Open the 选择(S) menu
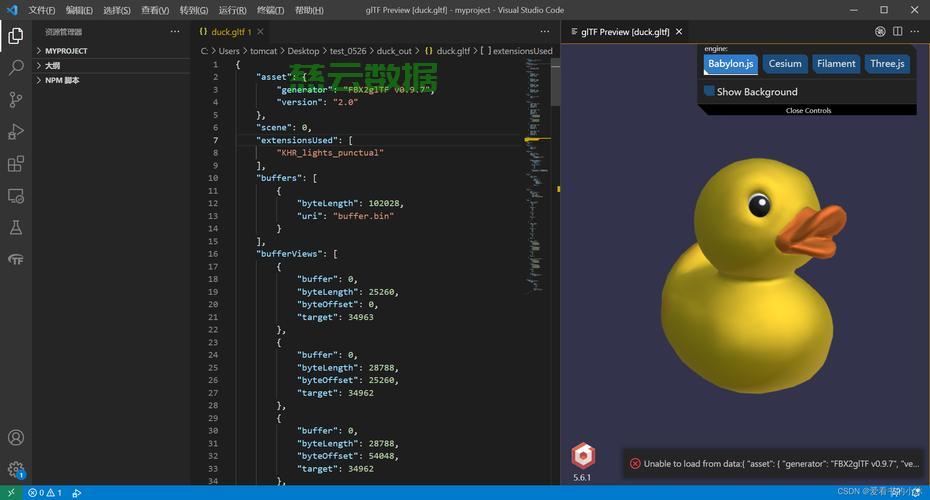The height and width of the screenshot is (500, 930). click(x=116, y=10)
